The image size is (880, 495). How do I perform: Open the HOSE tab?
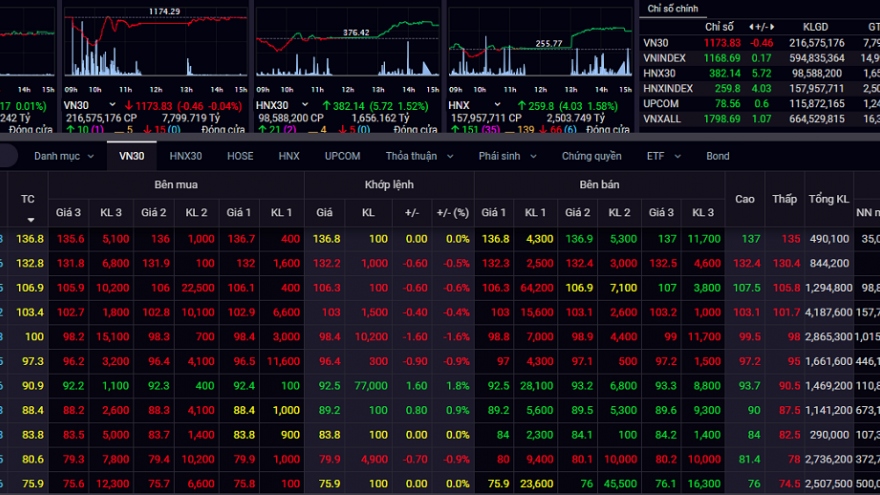pos(240,156)
